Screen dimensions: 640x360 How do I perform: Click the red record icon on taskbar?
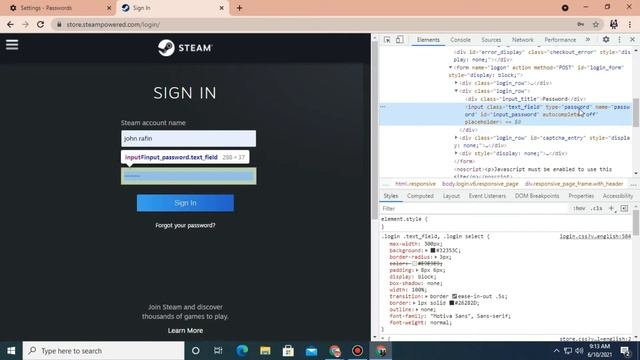pyautogui.click(x=358, y=351)
